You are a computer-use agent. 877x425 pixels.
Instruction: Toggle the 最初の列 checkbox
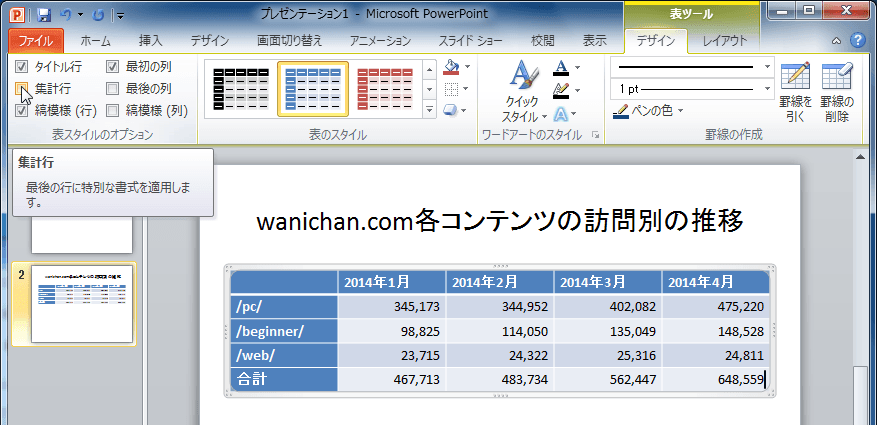tap(112, 67)
